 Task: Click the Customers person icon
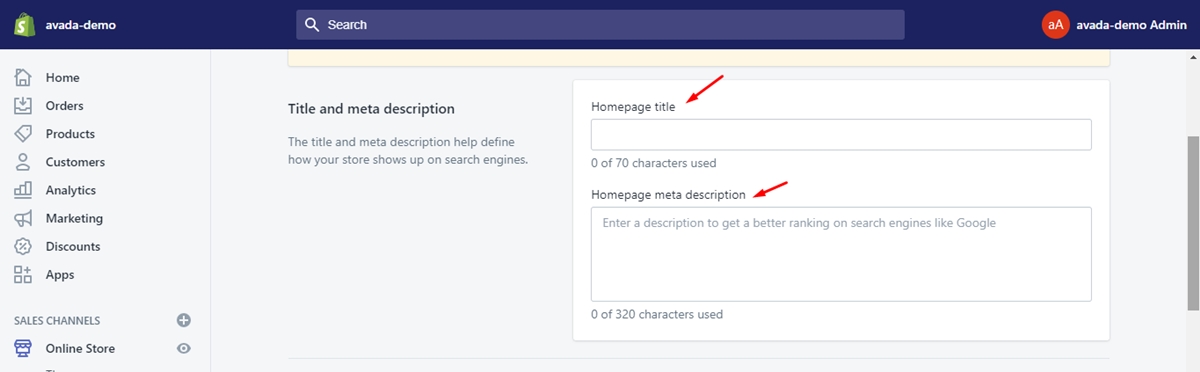pos(23,161)
